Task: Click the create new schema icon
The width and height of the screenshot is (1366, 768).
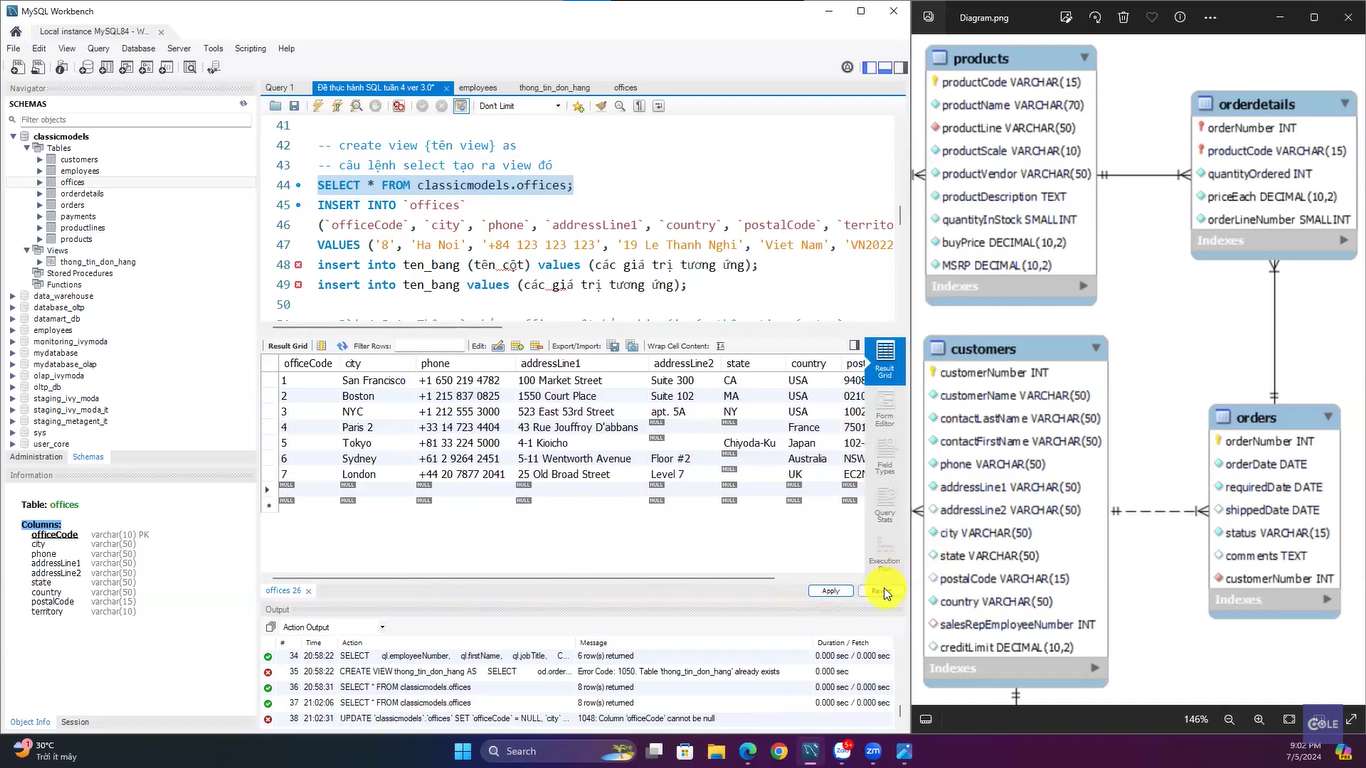Action: [86, 68]
